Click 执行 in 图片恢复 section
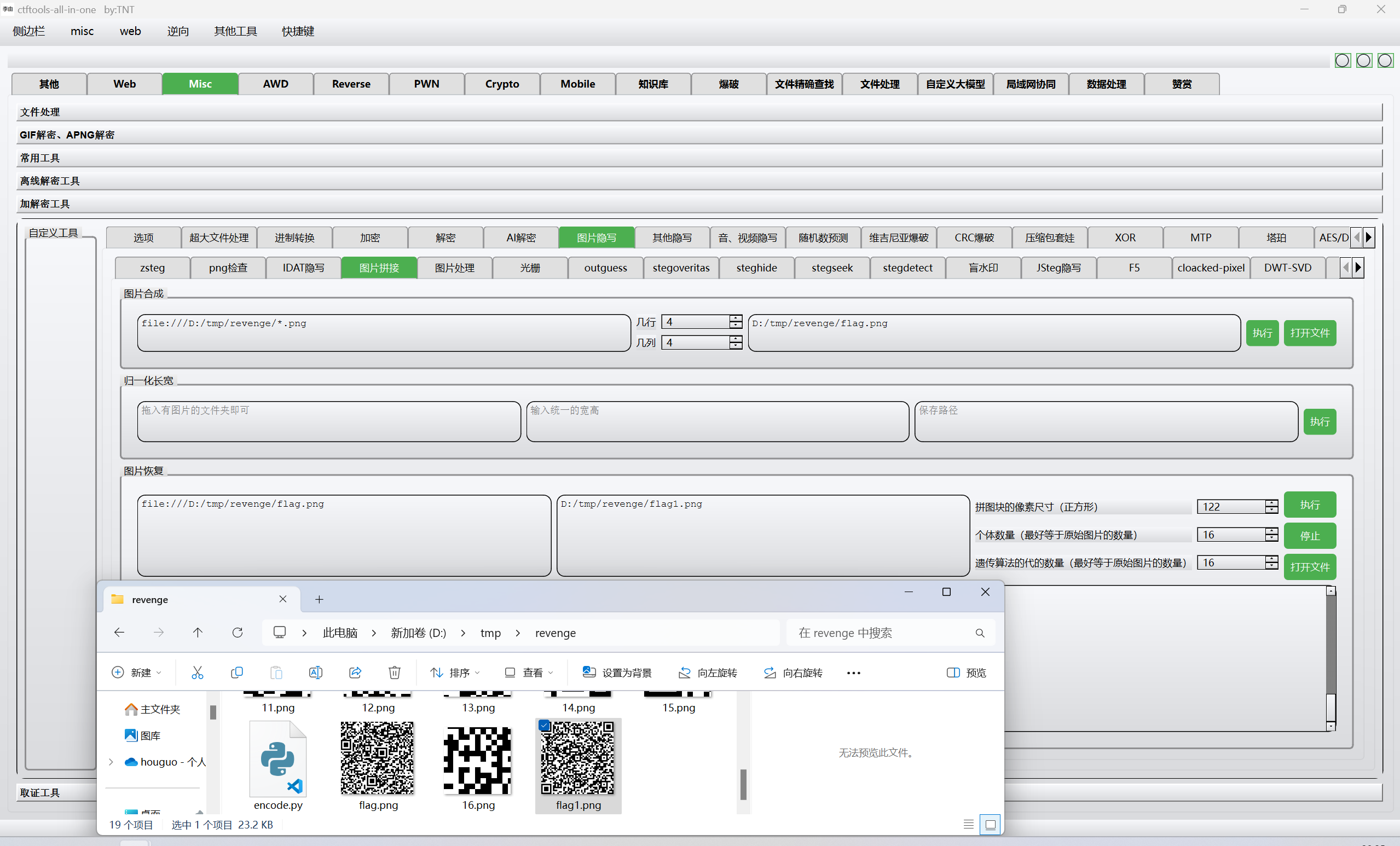The image size is (1400, 846). [x=1310, y=505]
